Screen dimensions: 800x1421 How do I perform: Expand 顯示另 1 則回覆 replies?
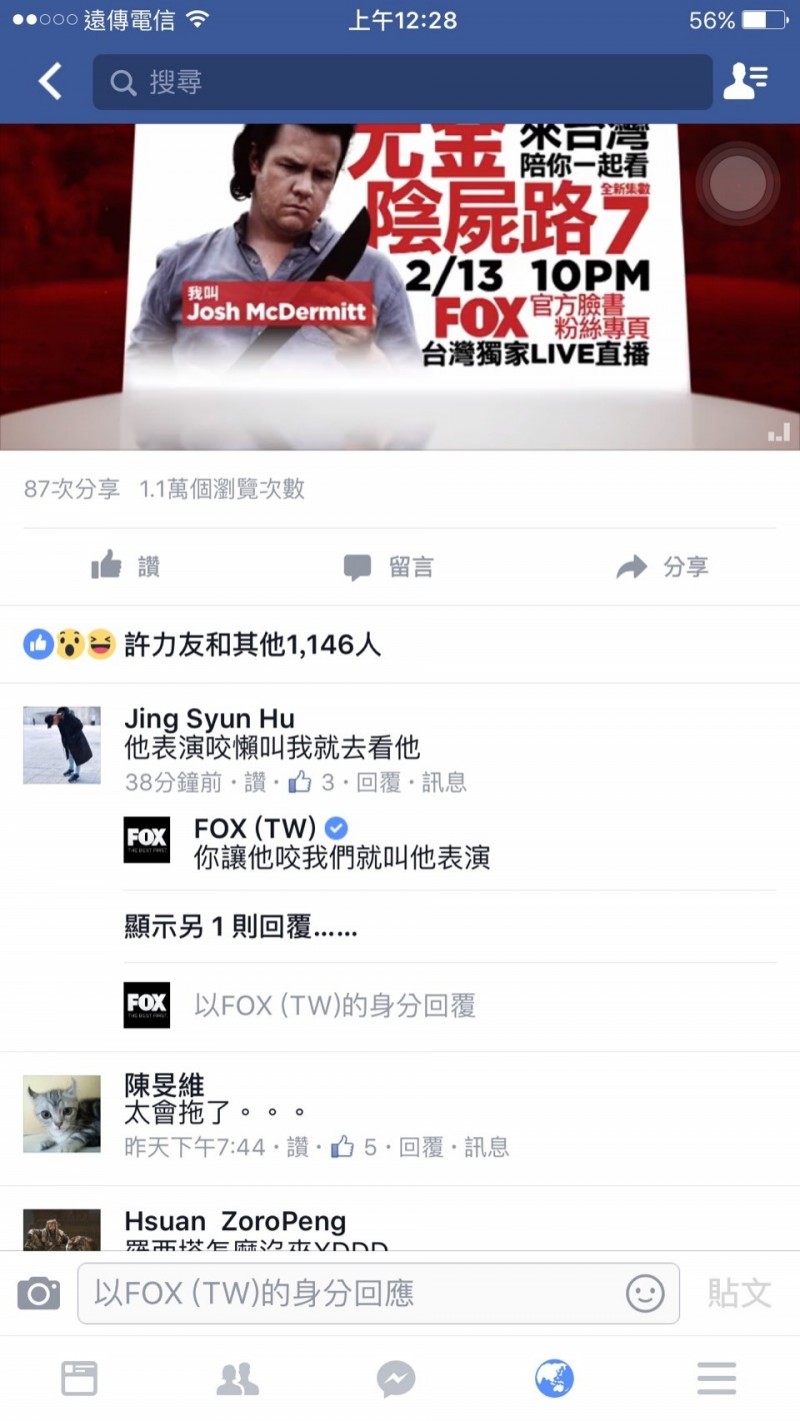[x=240, y=927]
